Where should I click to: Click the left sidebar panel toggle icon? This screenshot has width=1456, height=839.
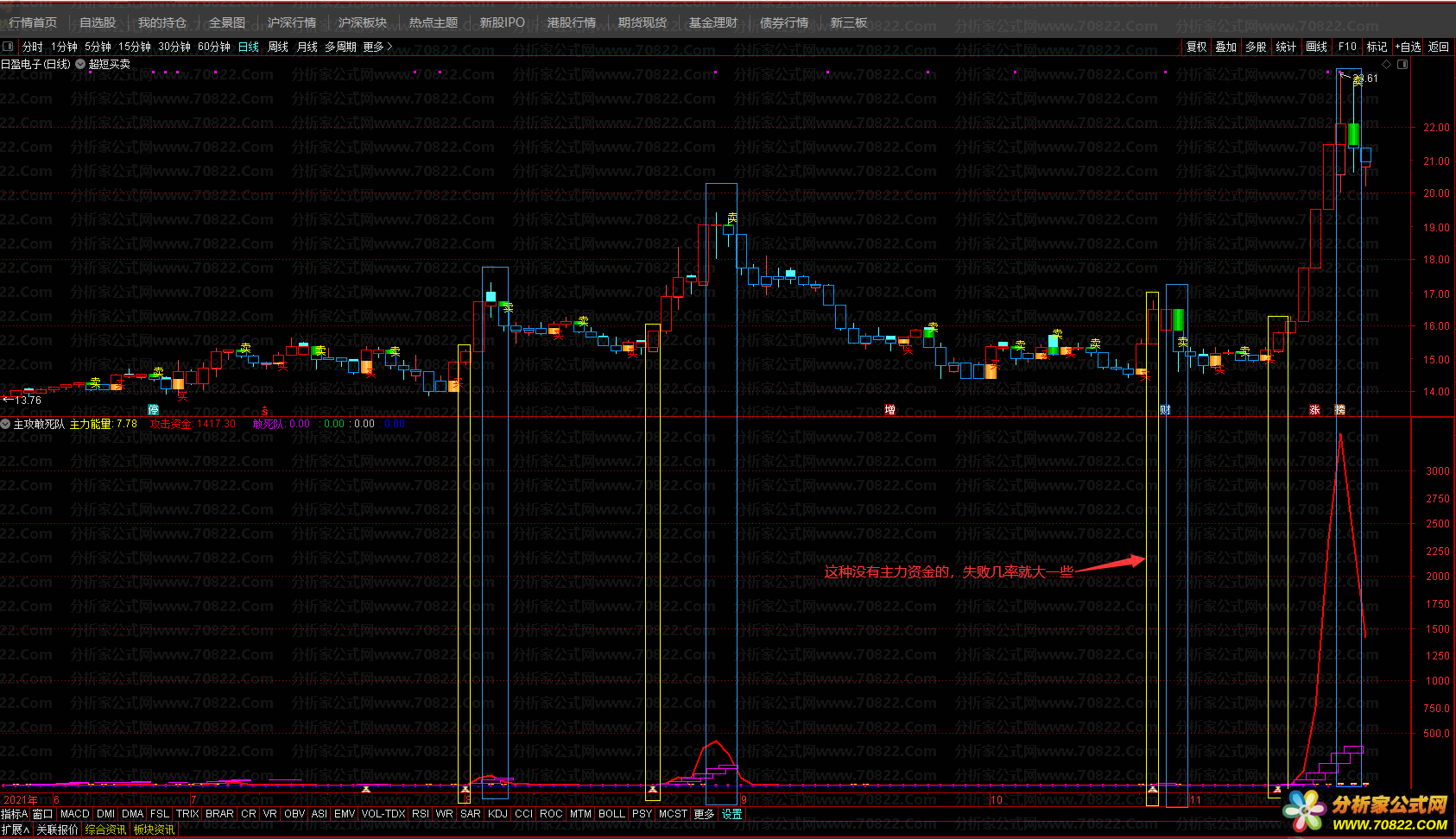click(x=8, y=47)
